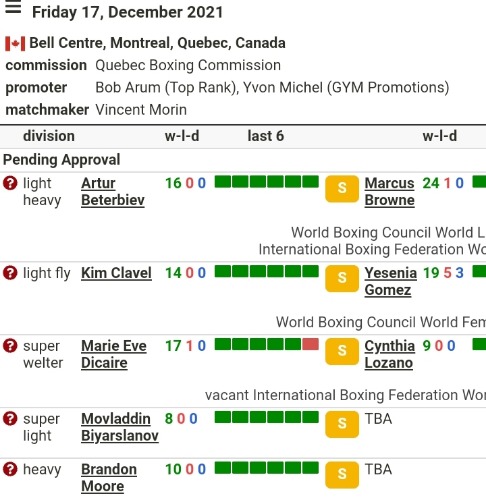Image resolution: width=486 pixels, height=500 pixels.
Task: Click the question mark icon beside Movladdin Biyarslanov
Action: click(x=10, y=419)
